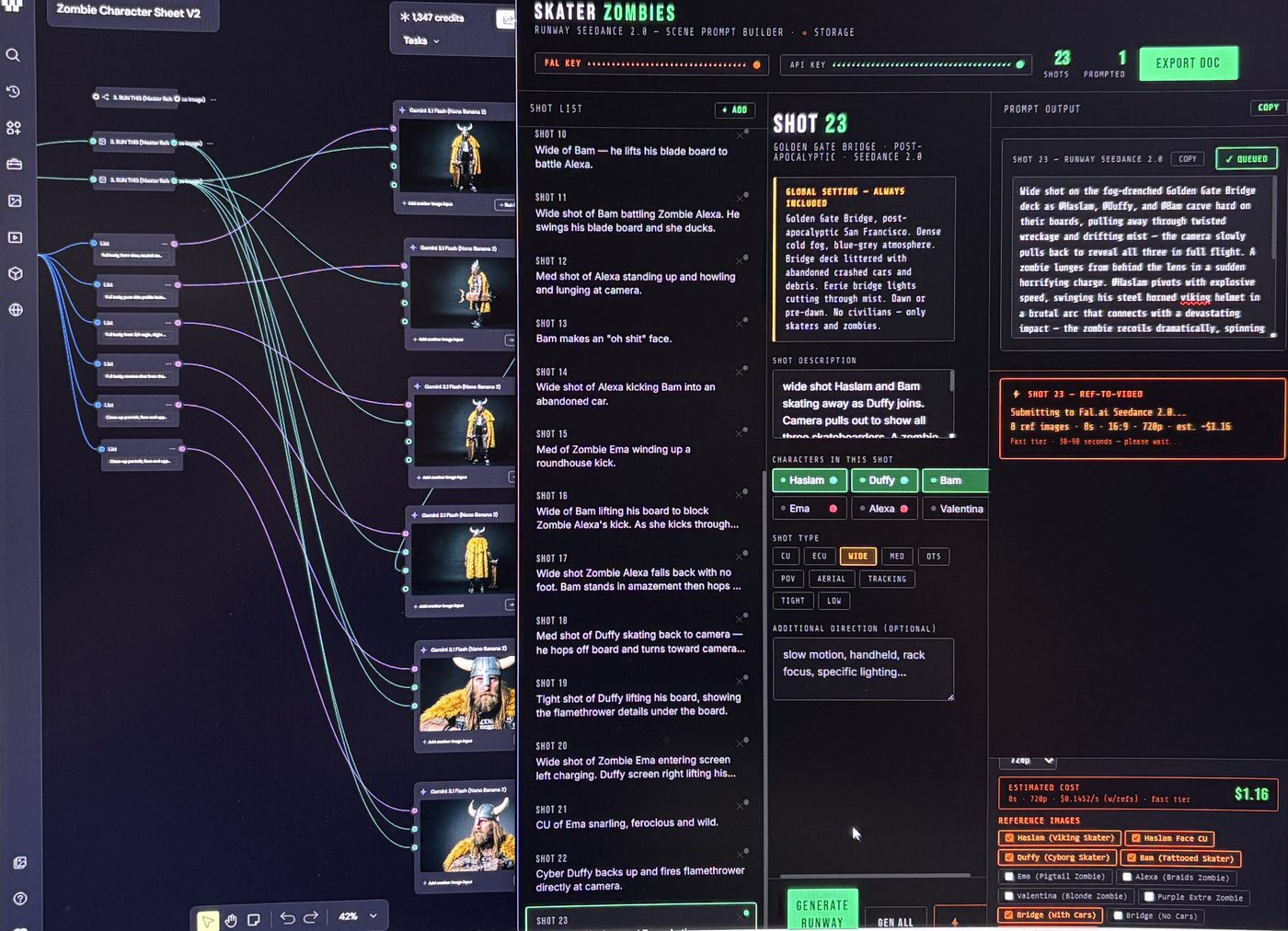
Task: Select the WIDE shot type
Action: 857,557
